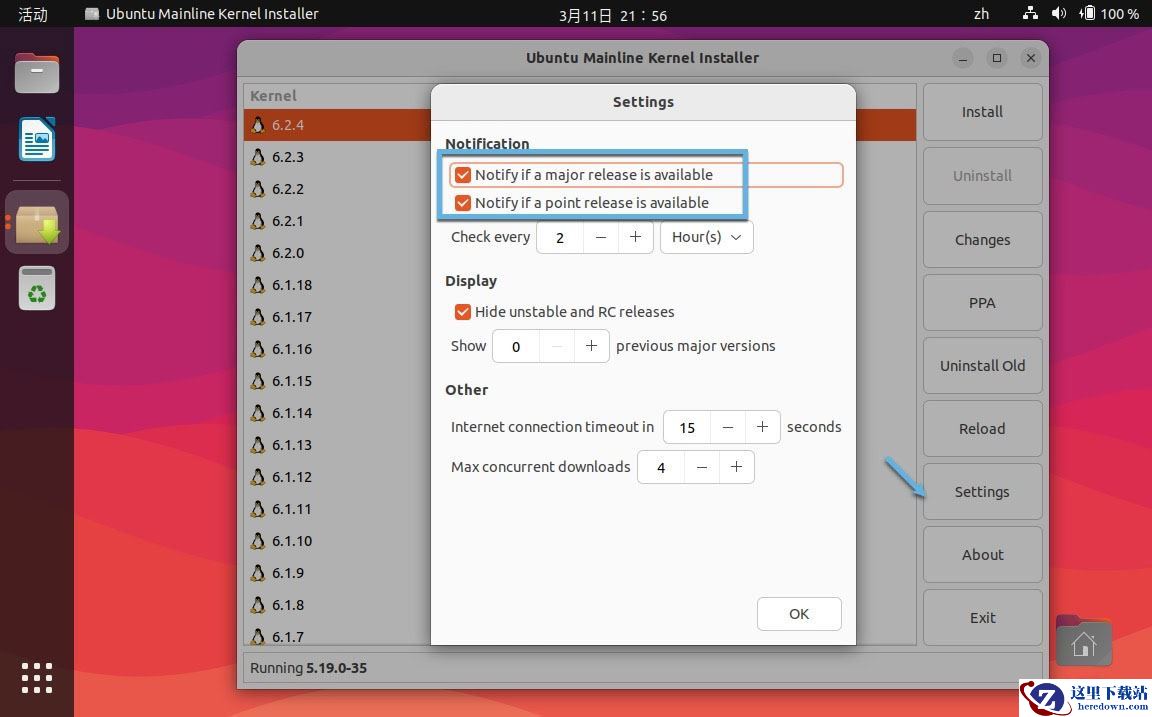Show Applications grid
Viewport: 1152px width, 717px height.
(x=37, y=677)
